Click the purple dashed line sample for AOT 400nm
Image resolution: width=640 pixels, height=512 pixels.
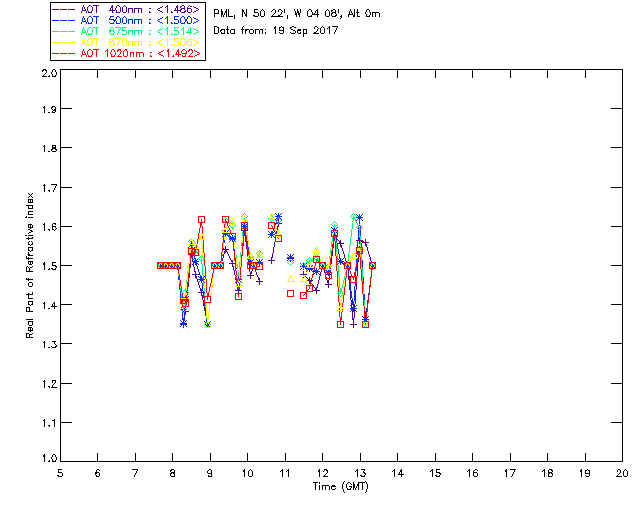pos(63,9)
